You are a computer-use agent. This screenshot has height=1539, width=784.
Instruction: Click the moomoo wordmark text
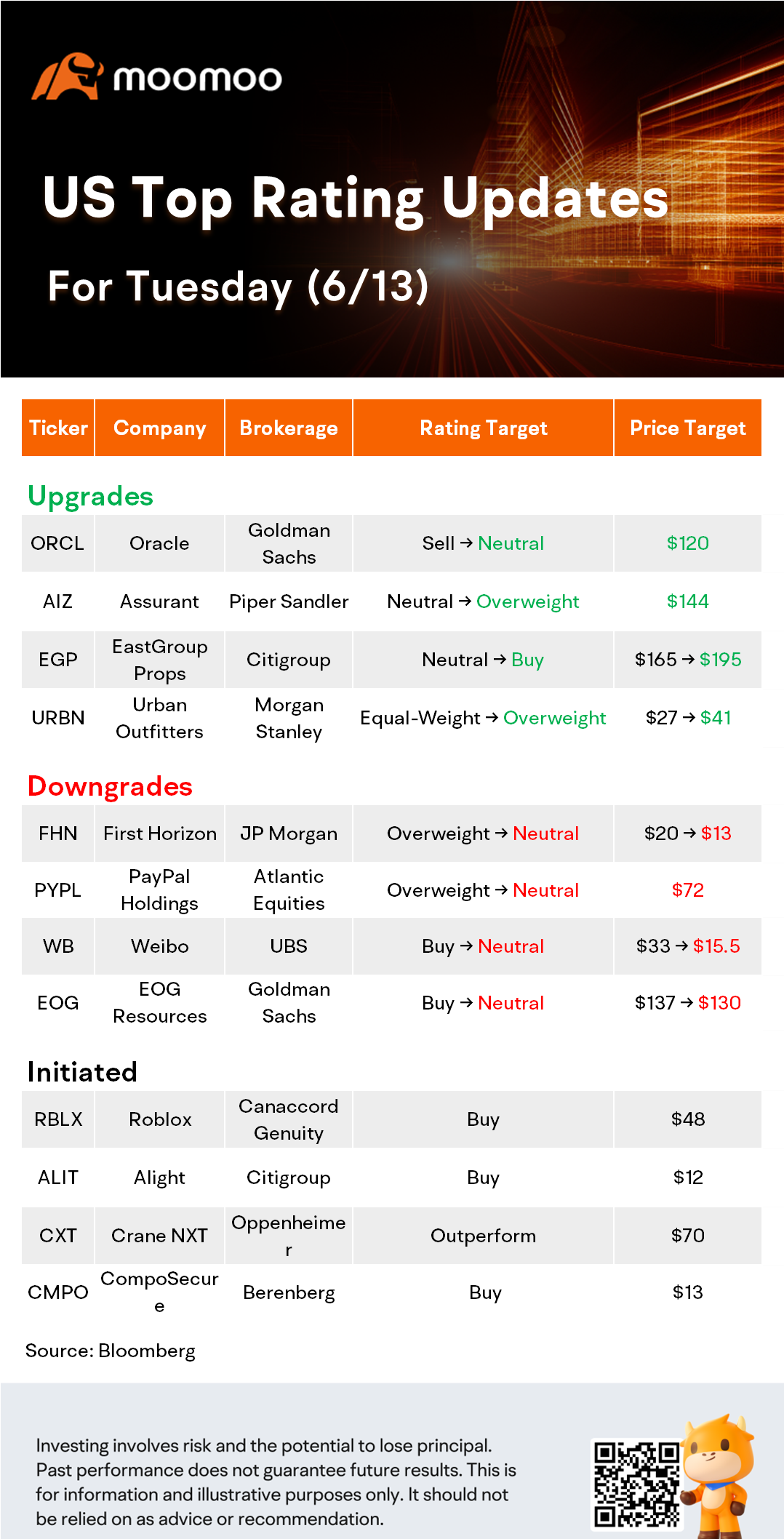[x=197, y=79]
